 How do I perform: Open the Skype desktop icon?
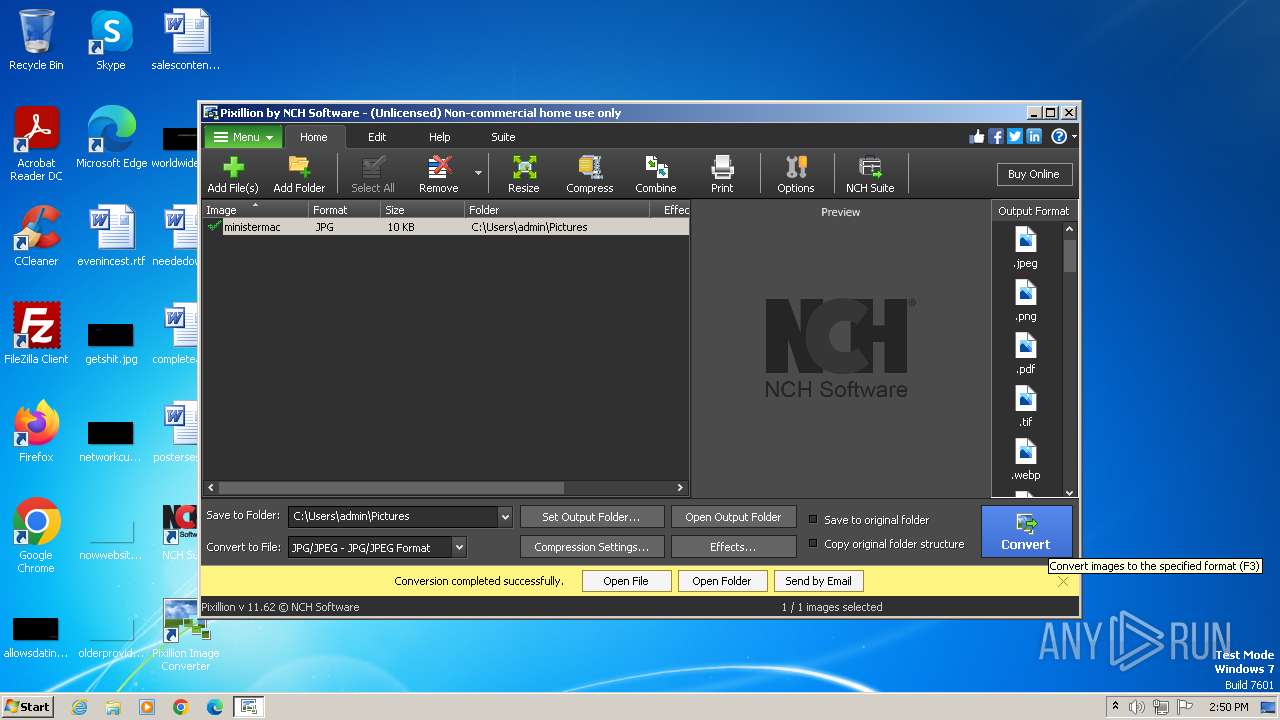click(111, 40)
